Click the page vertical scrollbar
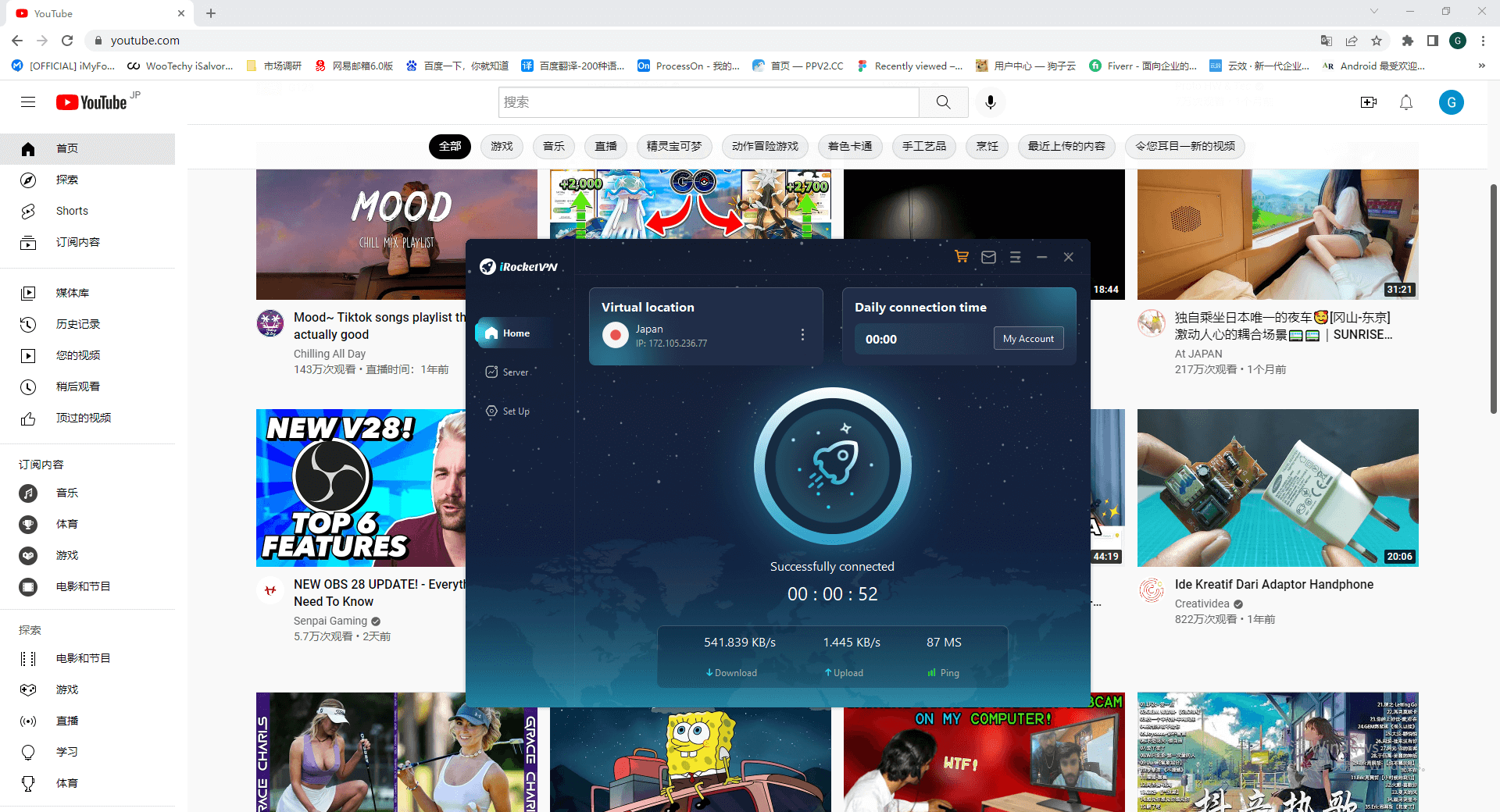This screenshot has height=812, width=1500. click(1493, 298)
